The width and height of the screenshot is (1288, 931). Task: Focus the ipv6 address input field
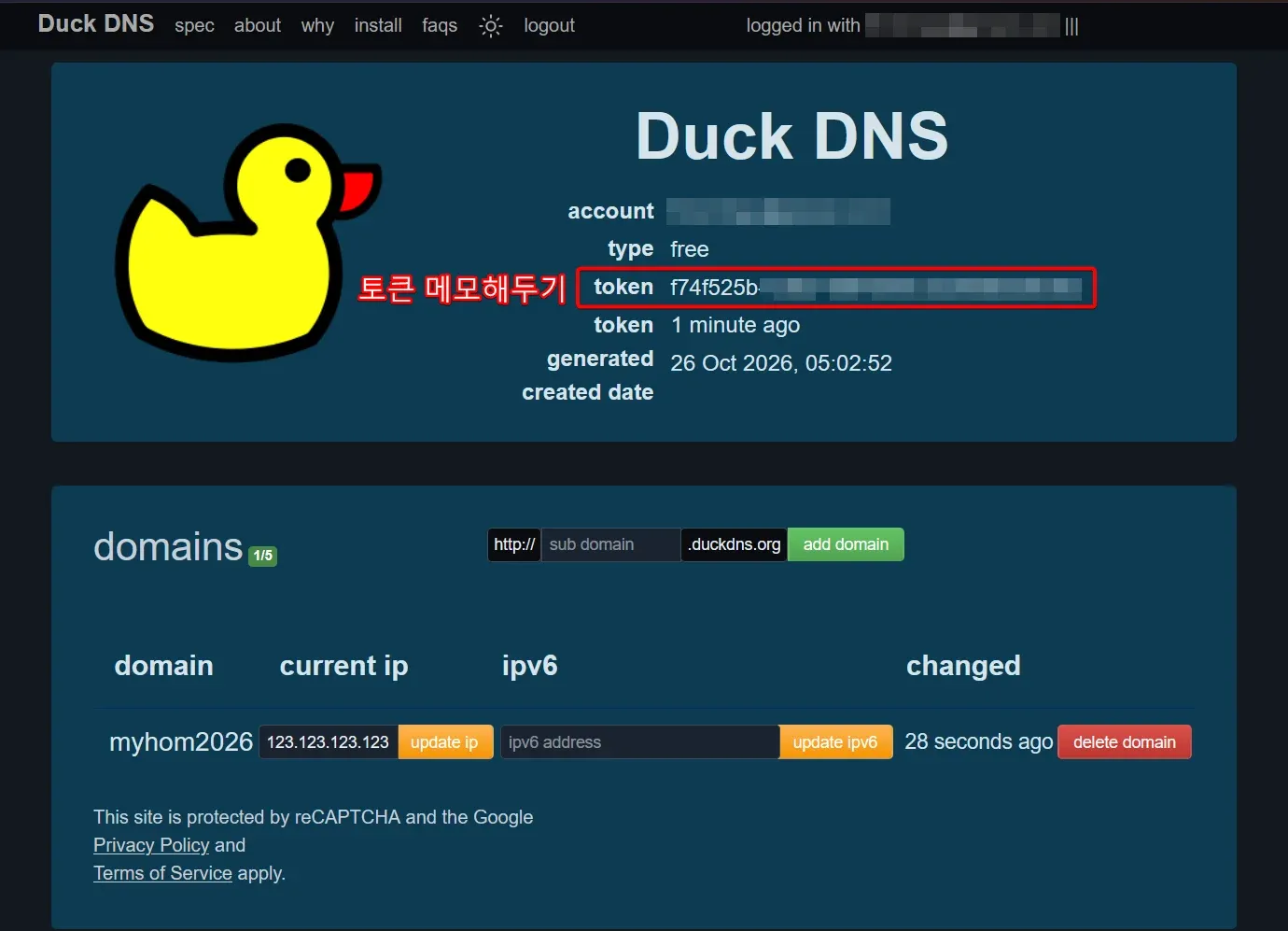(x=640, y=742)
